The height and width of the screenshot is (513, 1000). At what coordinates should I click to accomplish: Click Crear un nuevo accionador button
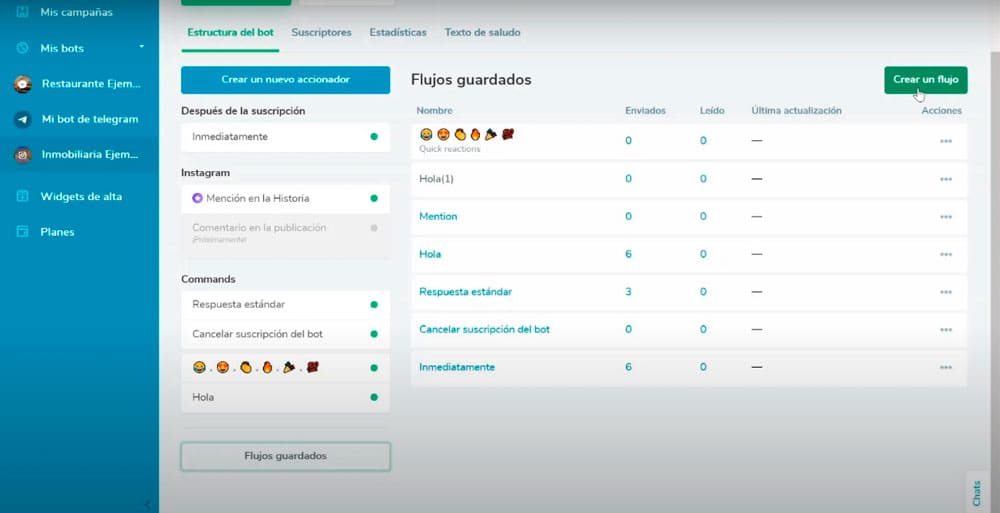point(285,80)
